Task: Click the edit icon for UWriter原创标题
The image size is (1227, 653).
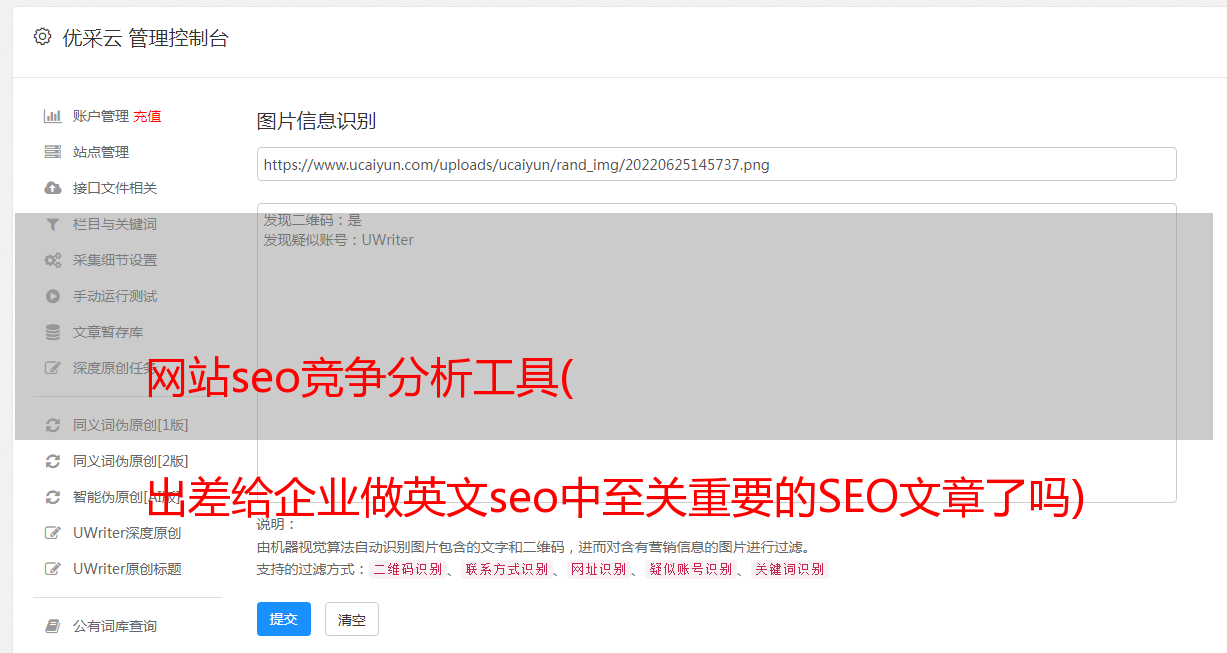Action: 53,569
